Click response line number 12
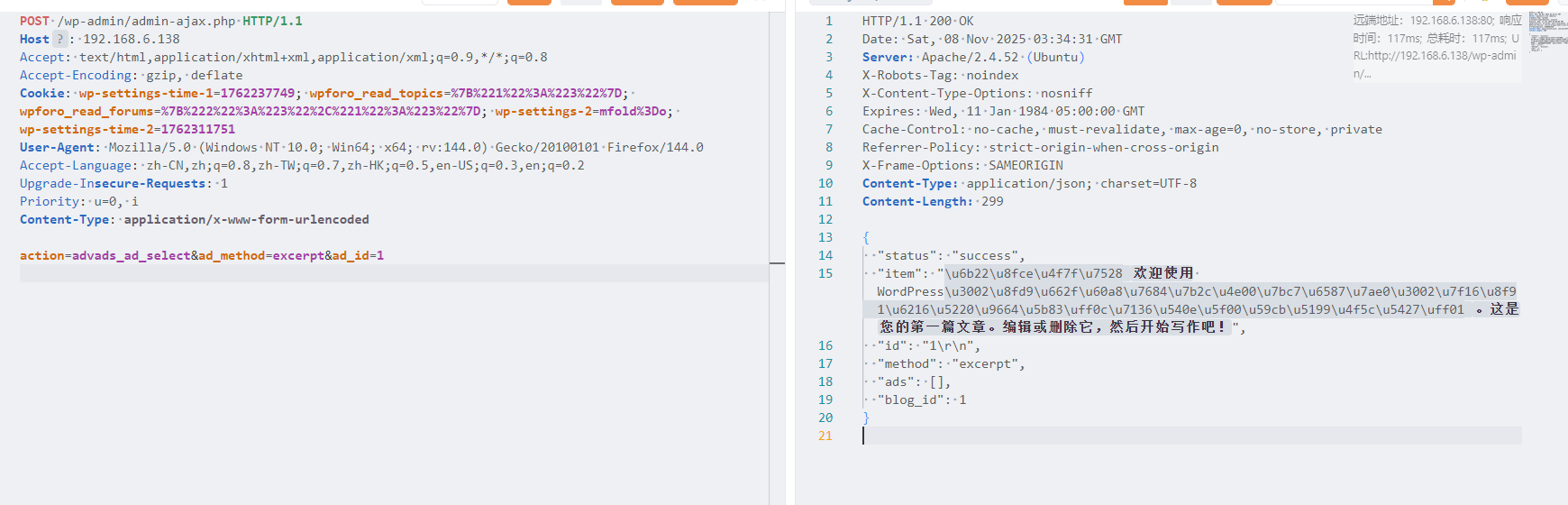The width and height of the screenshot is (1568, 505). pos(825,219)
